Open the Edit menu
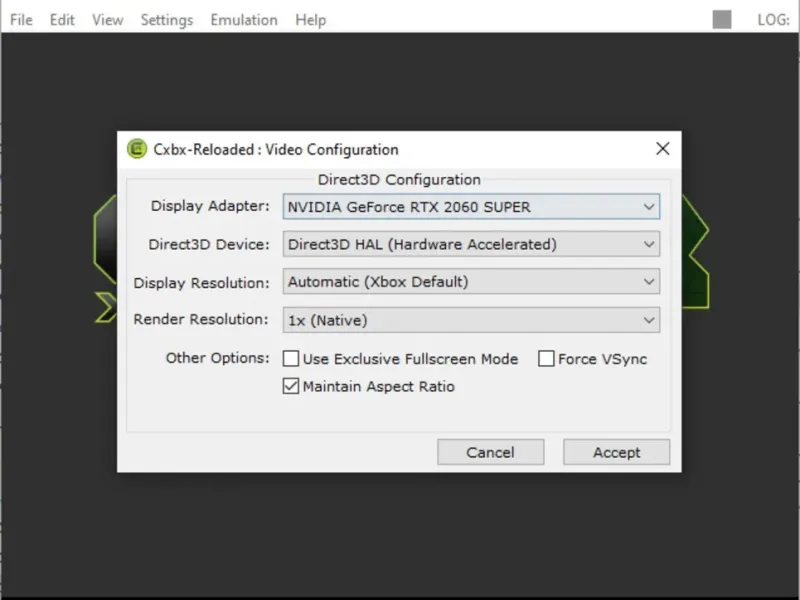This screenshot has height=600, width=800. 62,20
